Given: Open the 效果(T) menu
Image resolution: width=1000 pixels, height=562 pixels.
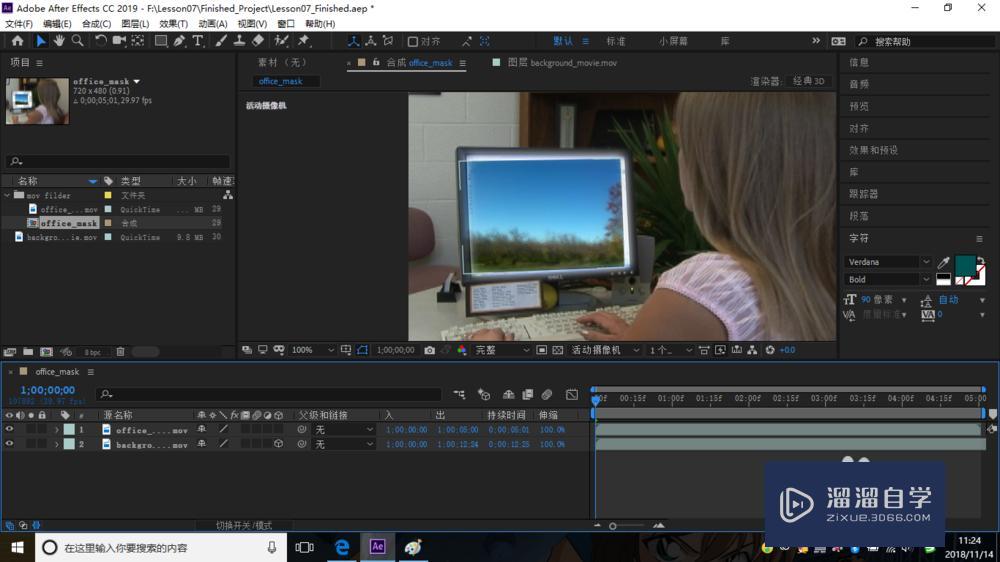Looking at the screenshot, I should click(173, 24).
